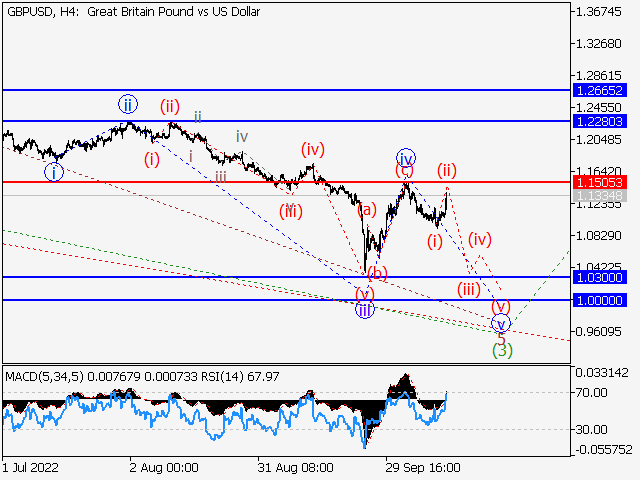Select the blue 1.26652 price level label
This screenshot has width=640, height=480.
pos(600,90)
